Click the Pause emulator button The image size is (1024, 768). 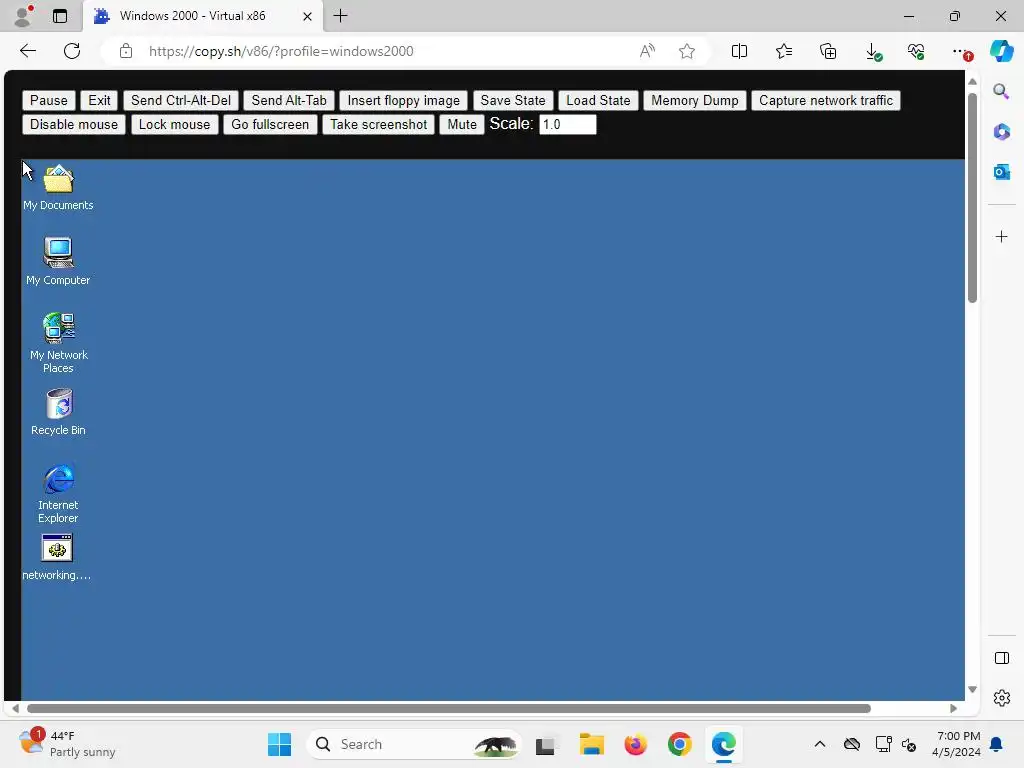pos(49,101)
